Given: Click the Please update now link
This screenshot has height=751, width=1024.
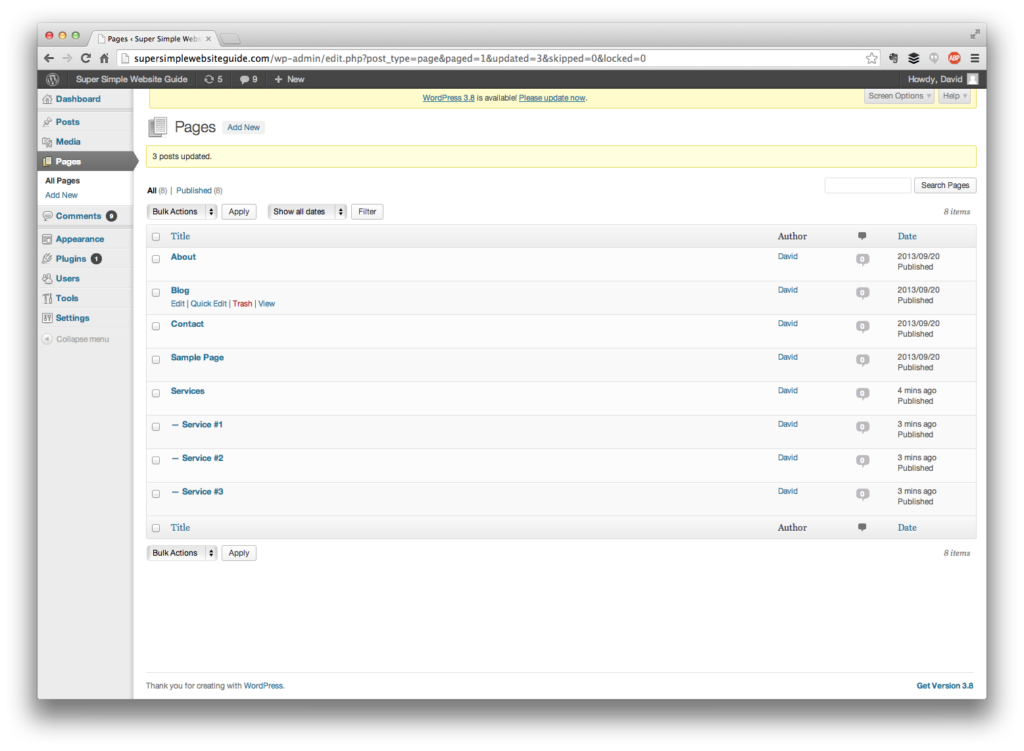Looking at the screenshot, I should [x=552, y=98].
